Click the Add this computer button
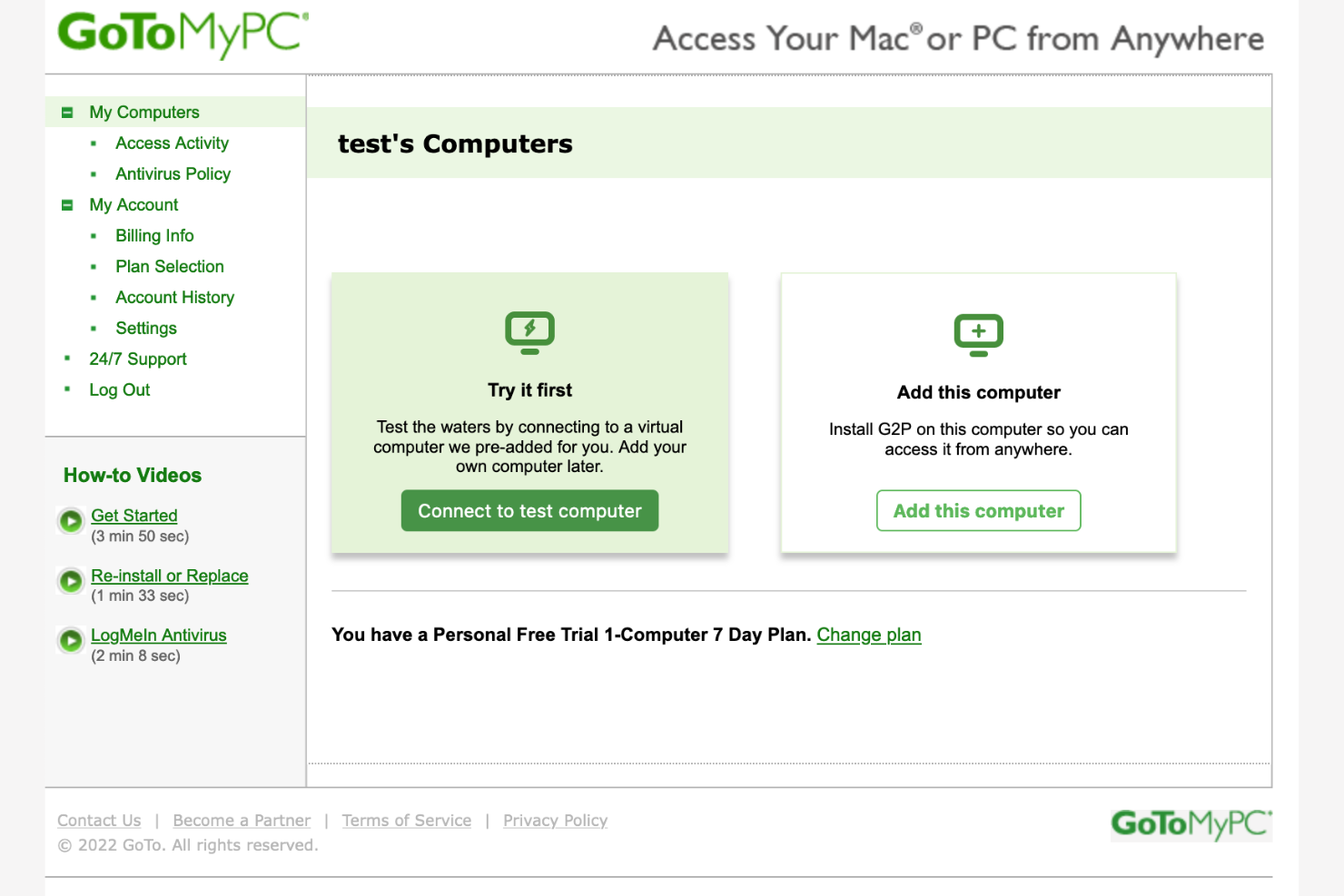Screen dimensions: 1344x896 click(x=978, y=510)
